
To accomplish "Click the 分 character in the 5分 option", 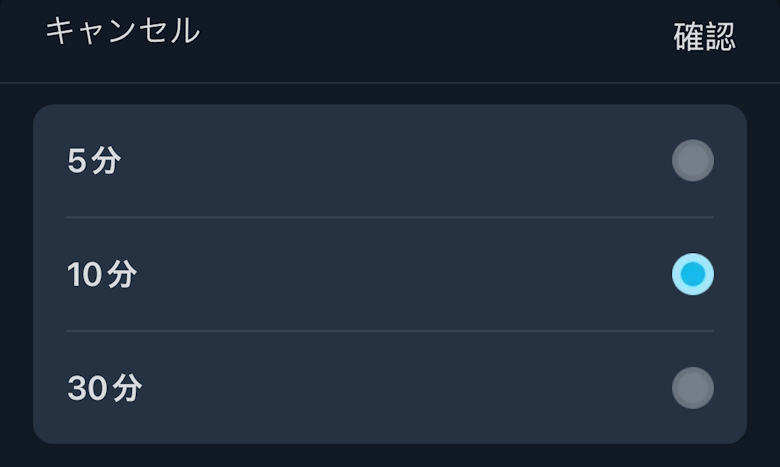I will pyautogui.click(x=106, y=161).
